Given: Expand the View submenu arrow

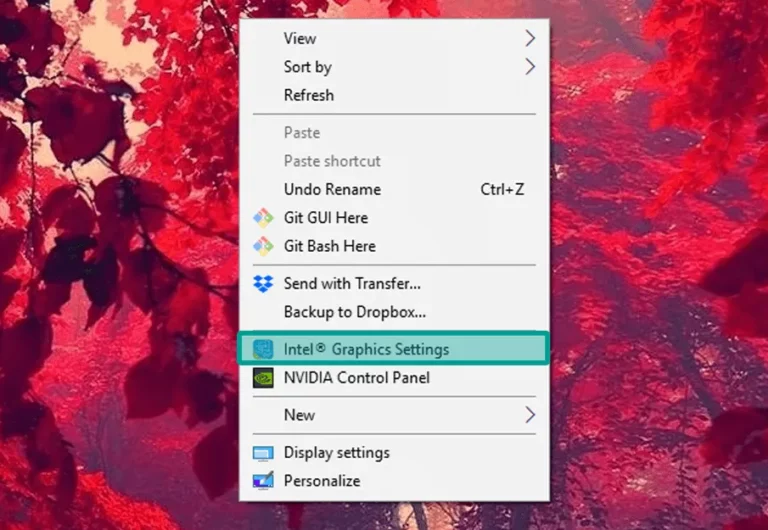Looking at the screenshot, I should coord(530,38).
